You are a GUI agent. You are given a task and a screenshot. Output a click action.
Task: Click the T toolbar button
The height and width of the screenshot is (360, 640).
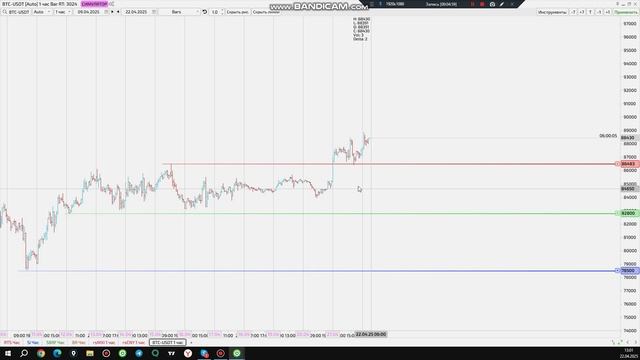point(590,12)
